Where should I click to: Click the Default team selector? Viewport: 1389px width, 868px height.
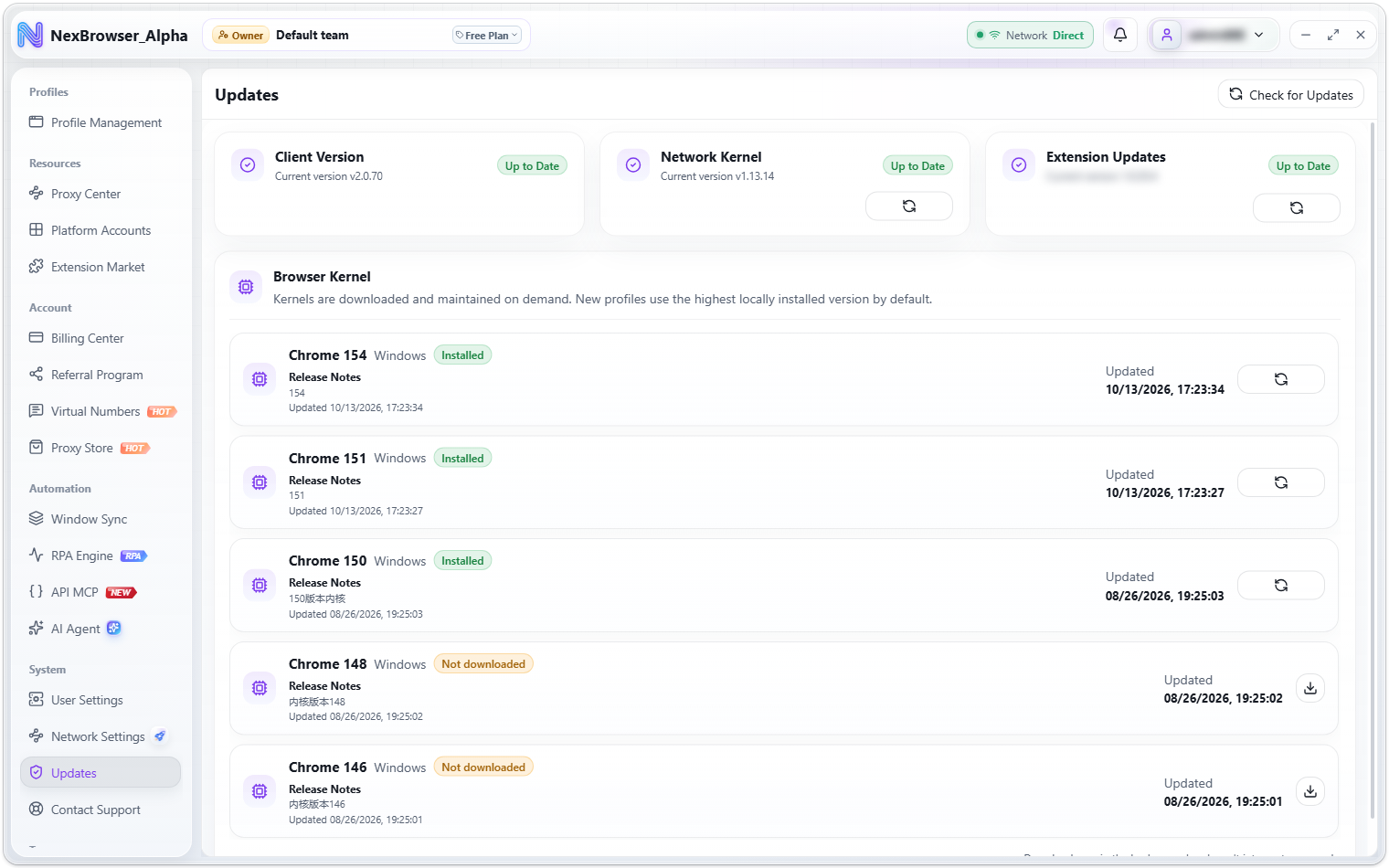[x=366, y=35]
